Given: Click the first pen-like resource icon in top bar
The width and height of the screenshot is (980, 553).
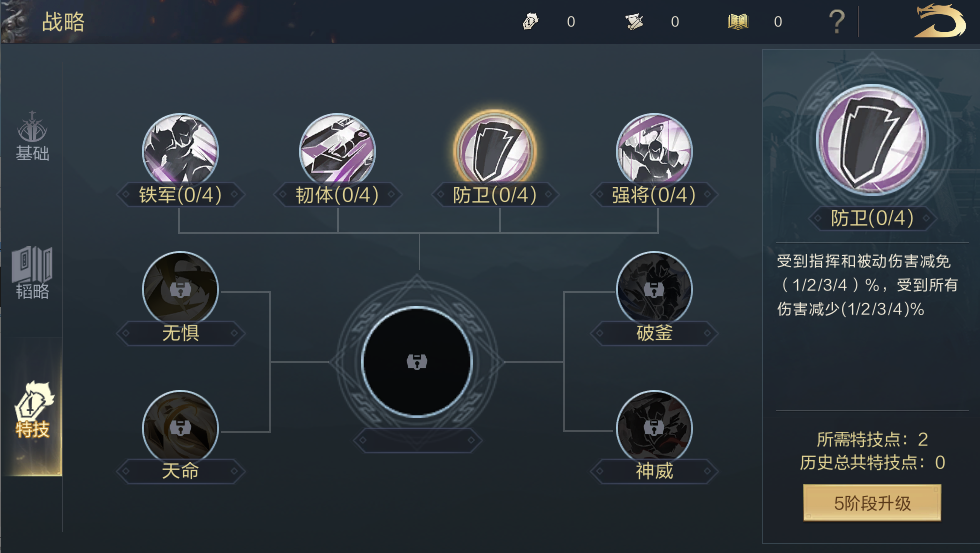Looking at the screenshot, I should coord(531,22).
